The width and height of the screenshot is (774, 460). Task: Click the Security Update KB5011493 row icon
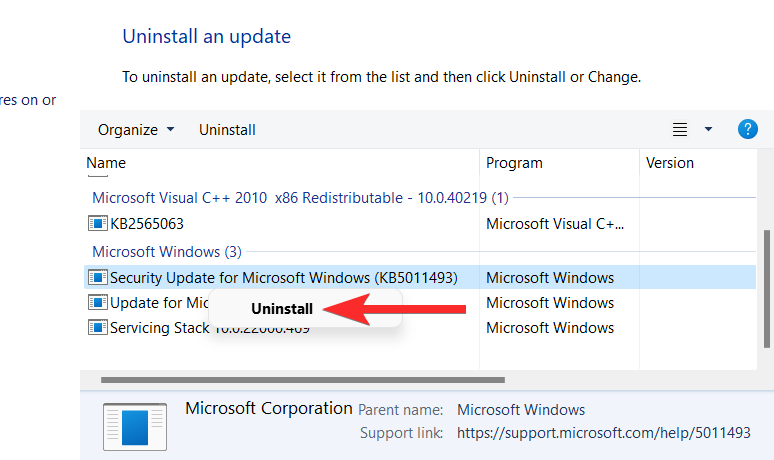pos(98,277)
